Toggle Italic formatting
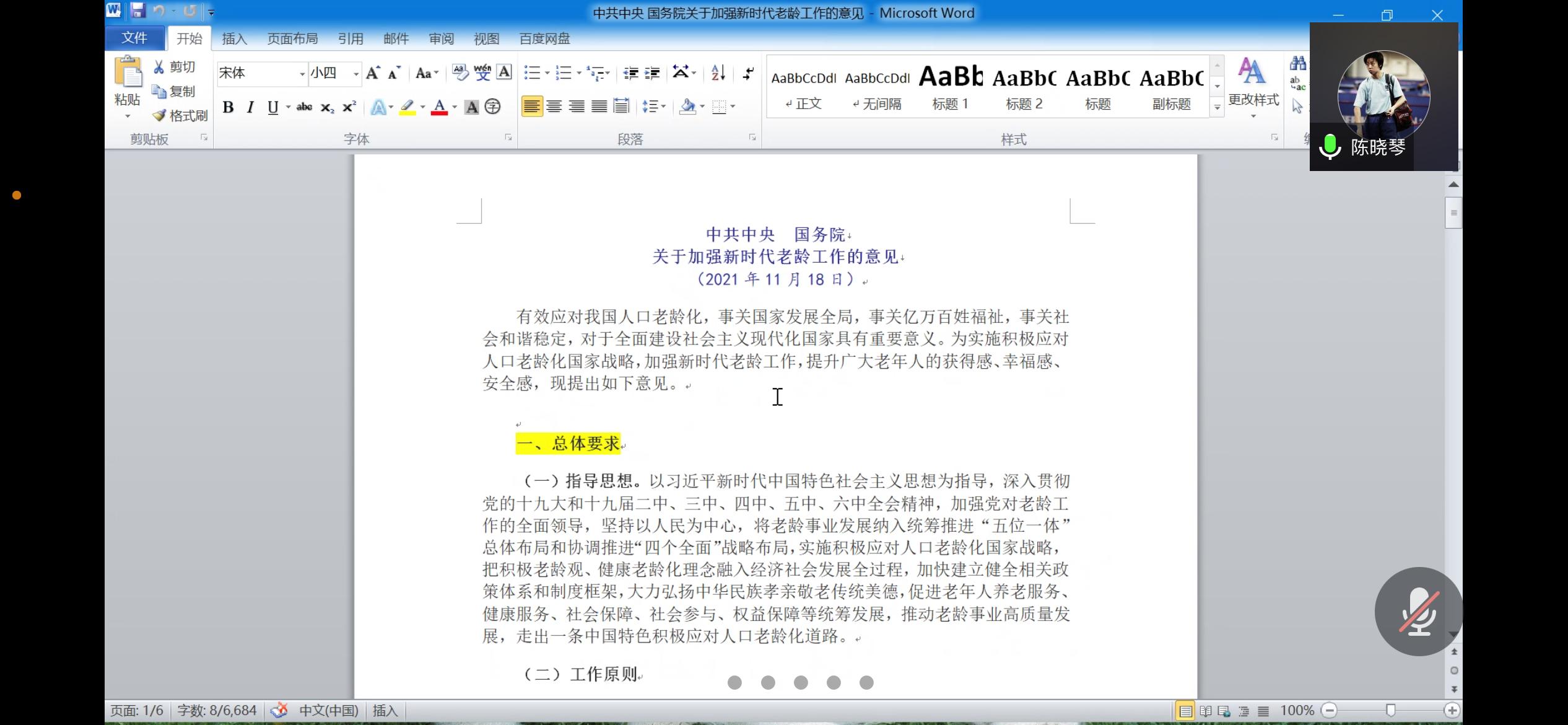1568x725 pixels. (x=250, y=107)
